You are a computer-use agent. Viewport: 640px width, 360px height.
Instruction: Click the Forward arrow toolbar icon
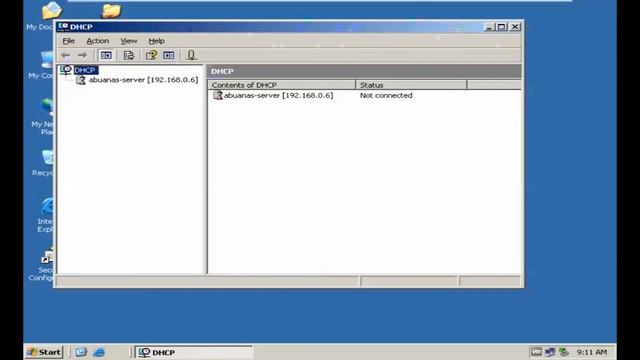[x=82, y=55]
